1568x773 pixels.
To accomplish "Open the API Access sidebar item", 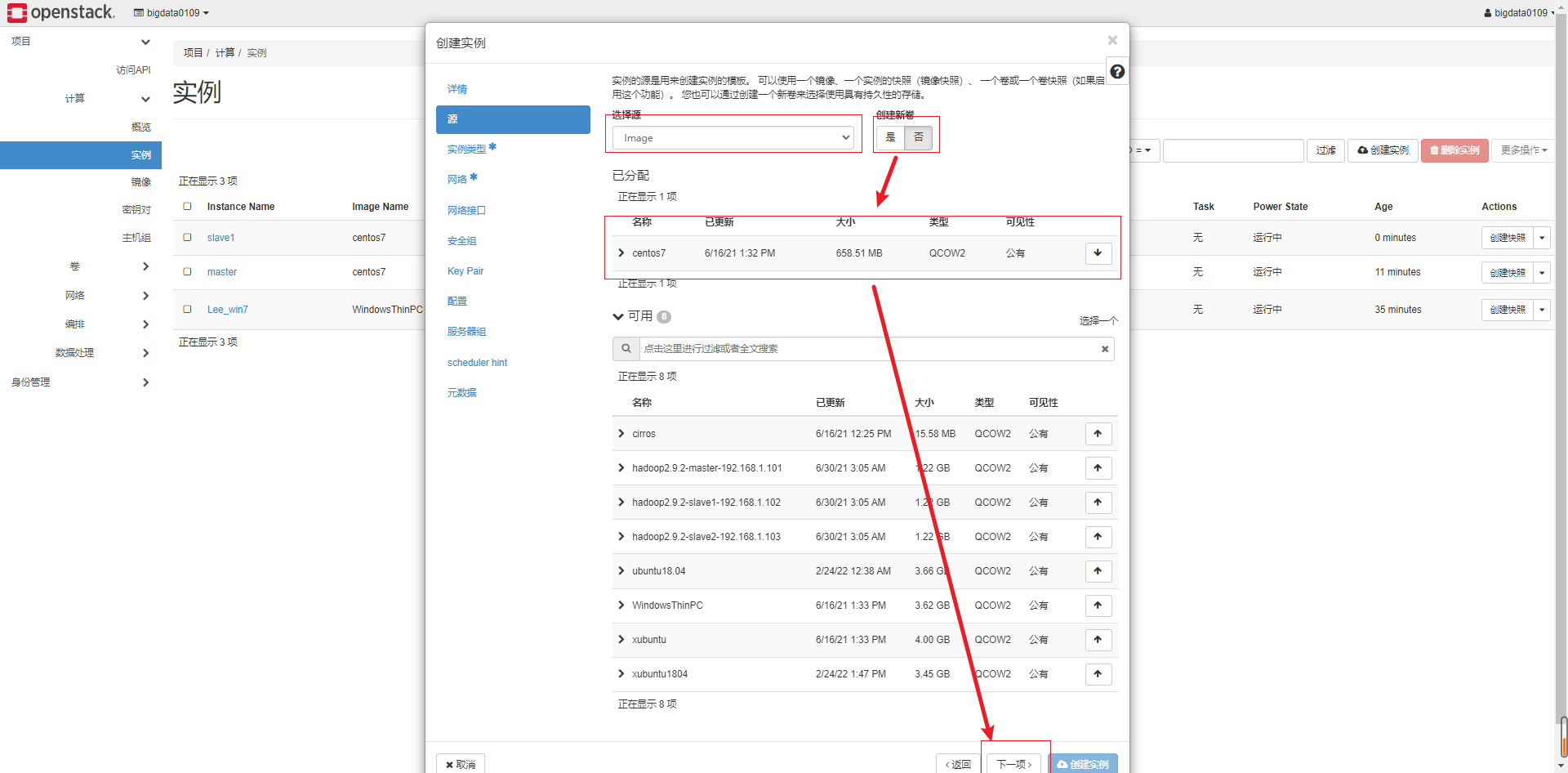I will (133, 70).
